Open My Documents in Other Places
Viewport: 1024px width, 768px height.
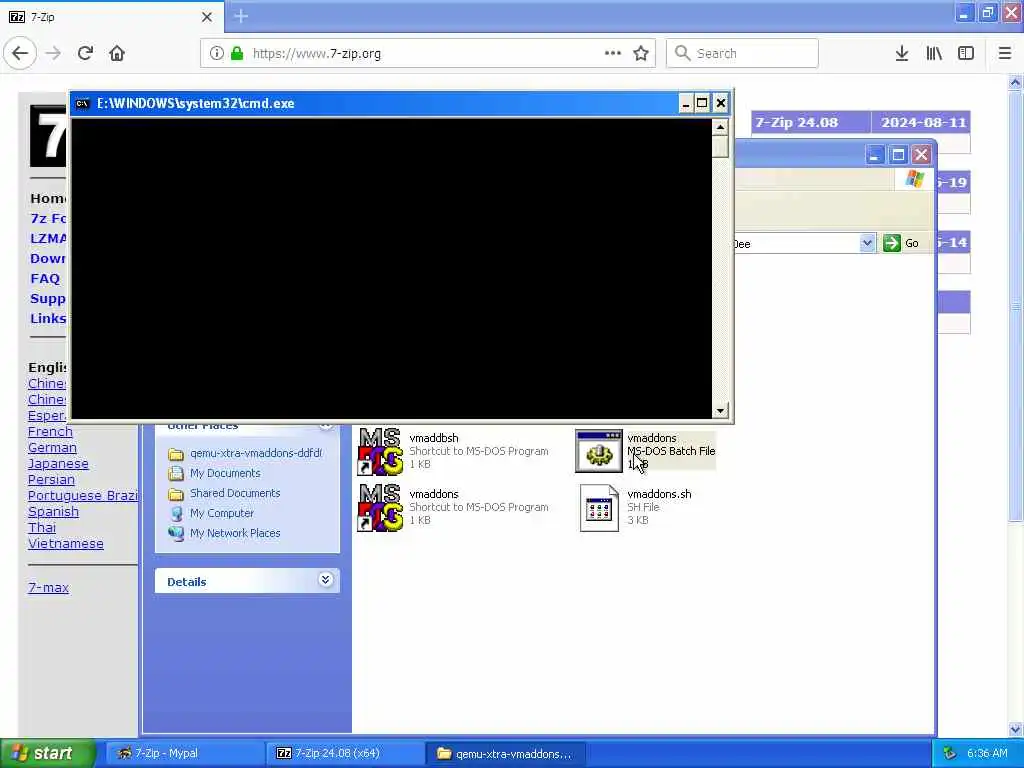point(215,473)
